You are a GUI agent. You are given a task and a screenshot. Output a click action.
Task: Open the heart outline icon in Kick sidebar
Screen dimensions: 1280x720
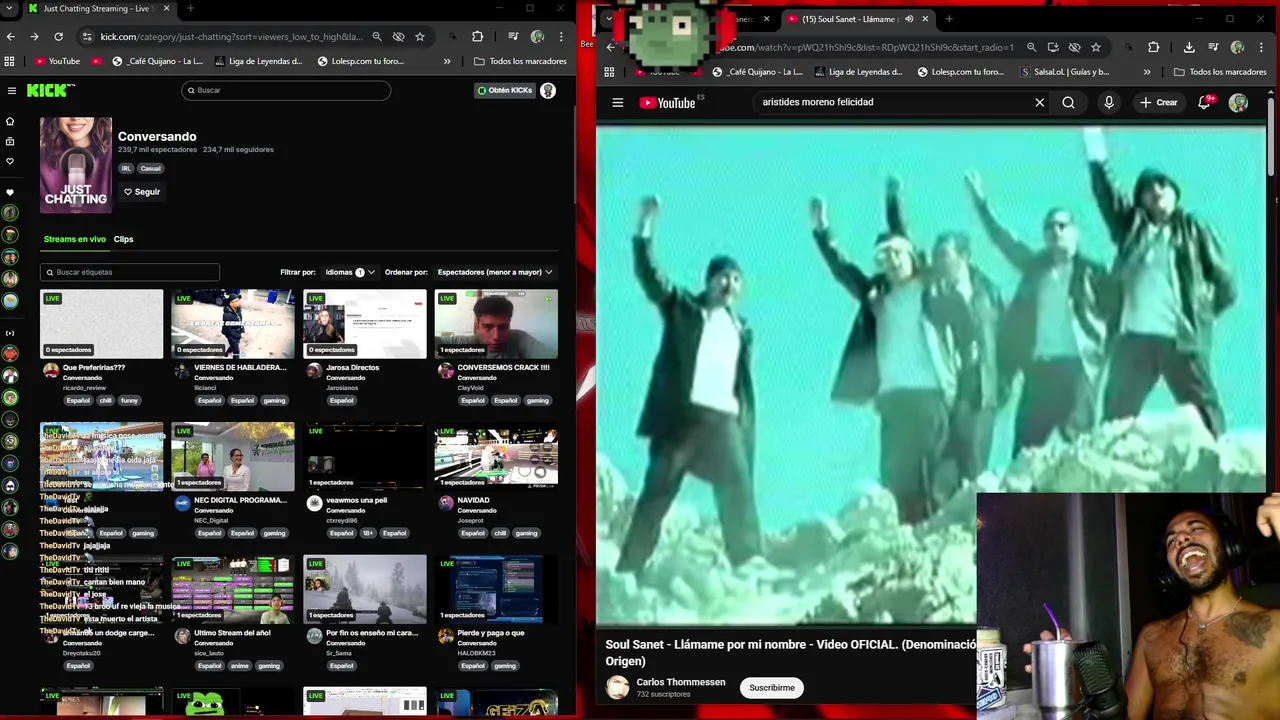10,161
